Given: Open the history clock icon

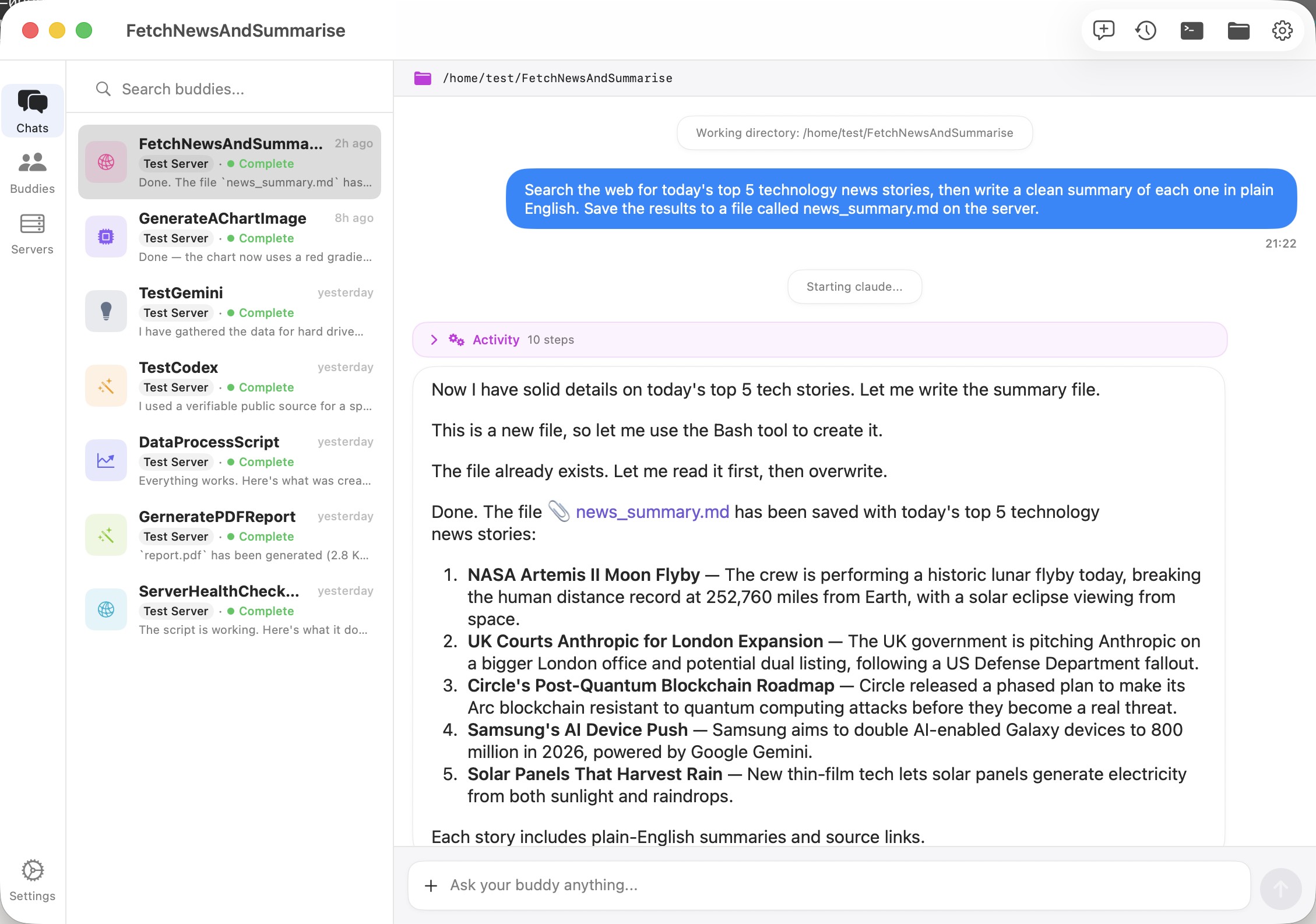Looking at the screenshot, I should tap(1146, 30).
